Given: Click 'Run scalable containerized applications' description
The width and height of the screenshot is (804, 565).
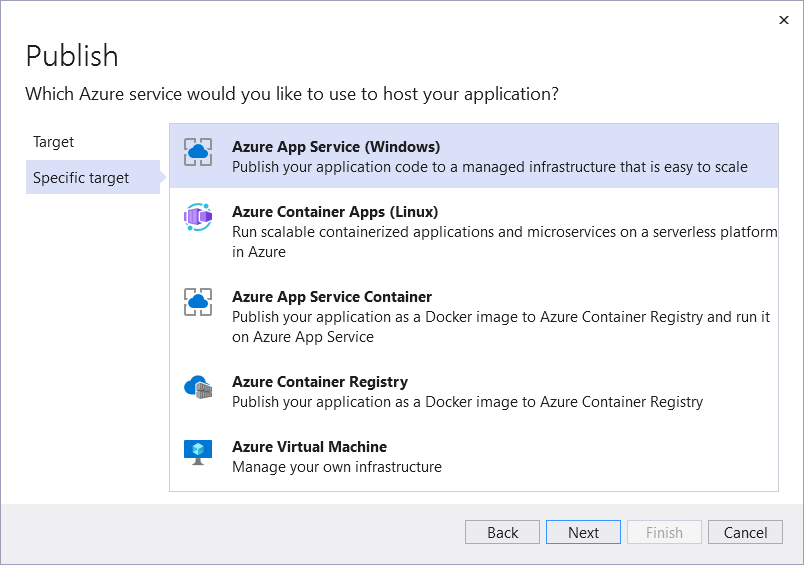Looking at the screenshot, I should tap(505, 242).
